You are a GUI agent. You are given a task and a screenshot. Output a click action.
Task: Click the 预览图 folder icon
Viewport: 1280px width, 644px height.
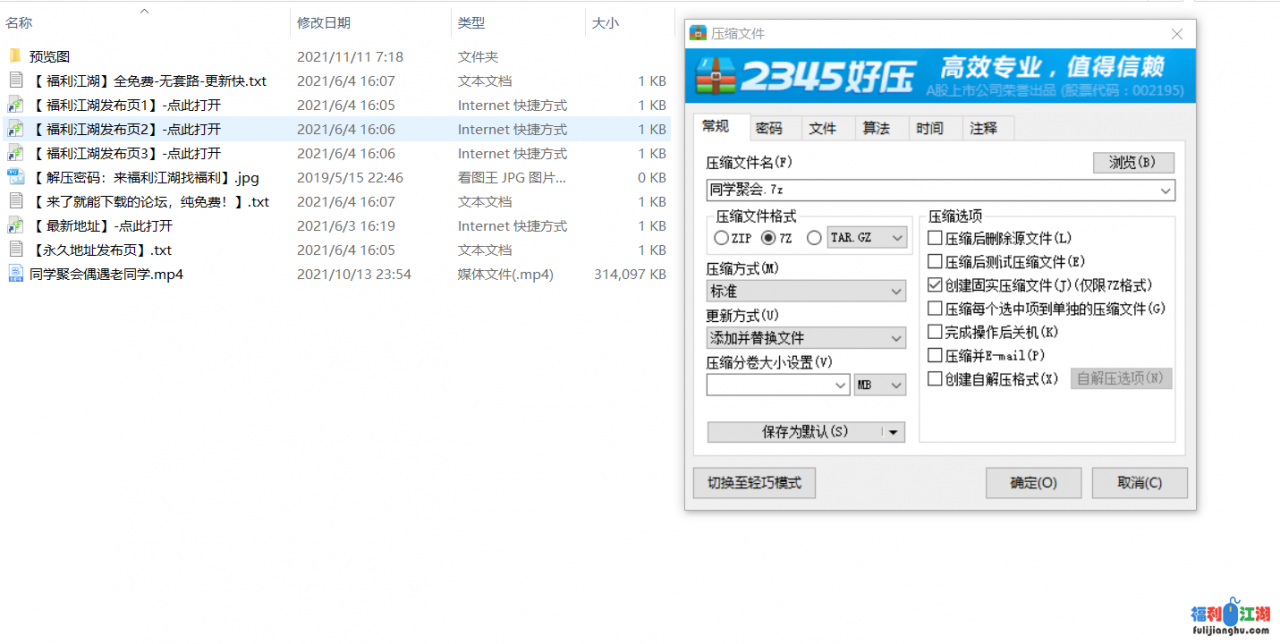[15, 57]
